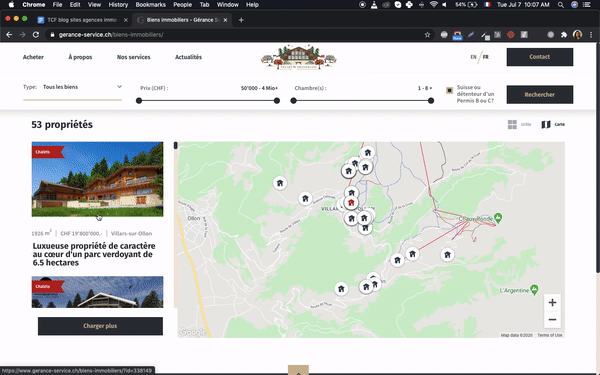This screenshot has width=600, height=375.
Task: Open macOS Spotlight search
Action: pyautogui.click(x=561, y=5)
